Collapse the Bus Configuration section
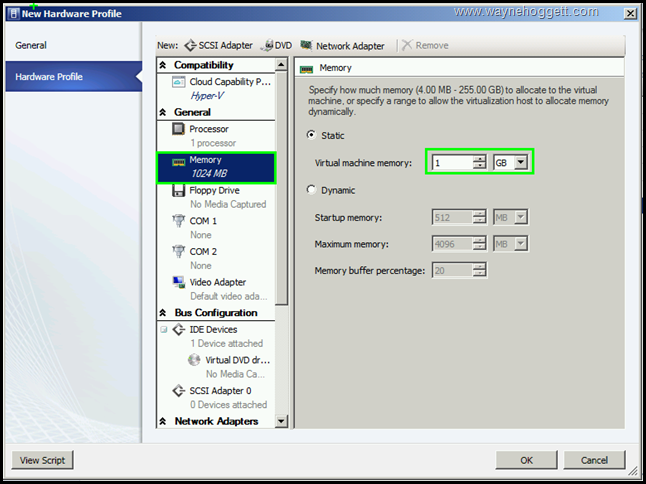 tap(163, 313)
